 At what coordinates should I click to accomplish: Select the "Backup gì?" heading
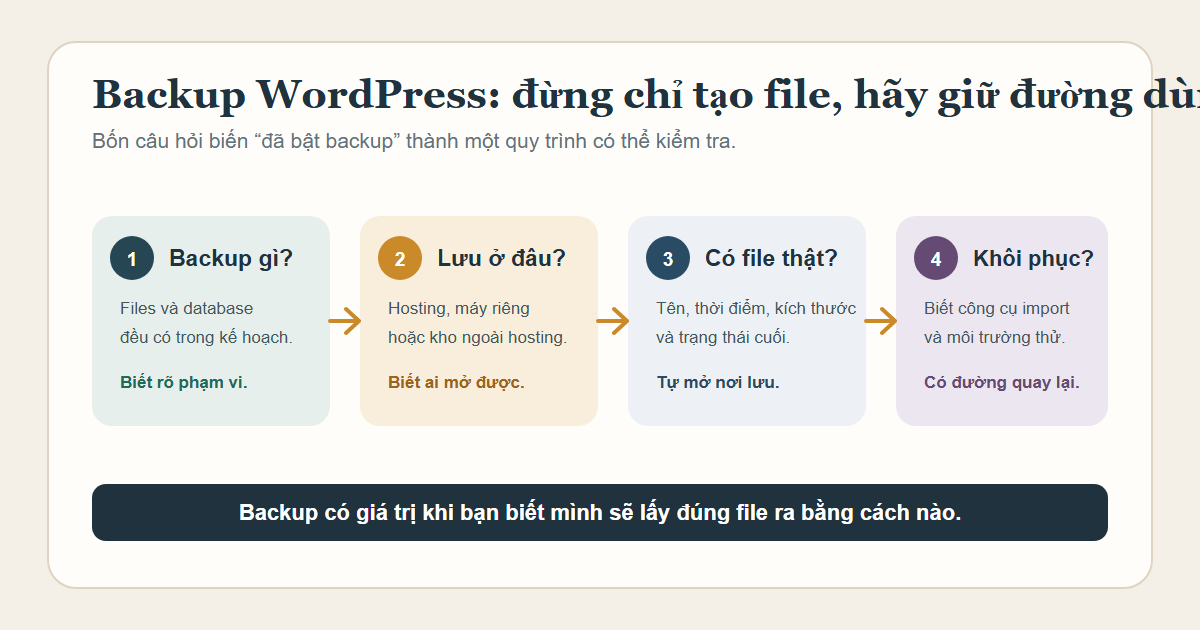(x=231, y=258)
